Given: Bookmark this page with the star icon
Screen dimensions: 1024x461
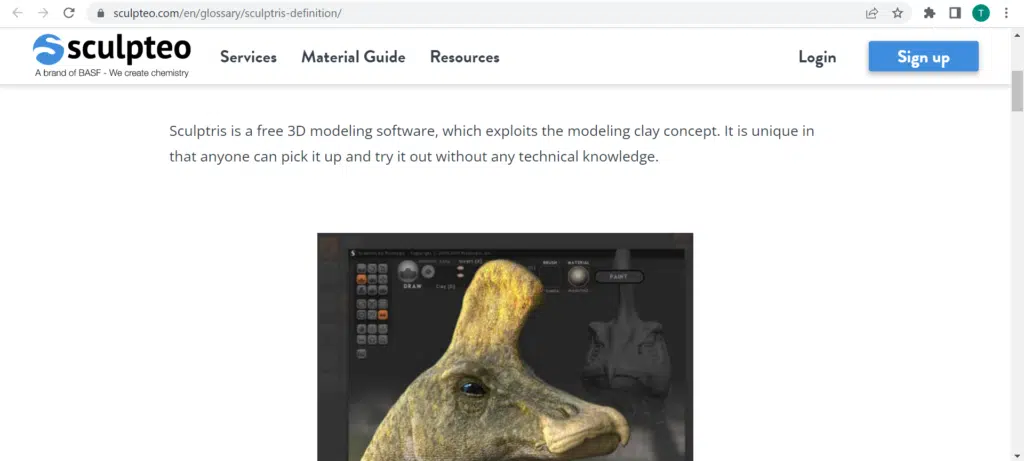Looking at the screenshot, I should (898, 13).
